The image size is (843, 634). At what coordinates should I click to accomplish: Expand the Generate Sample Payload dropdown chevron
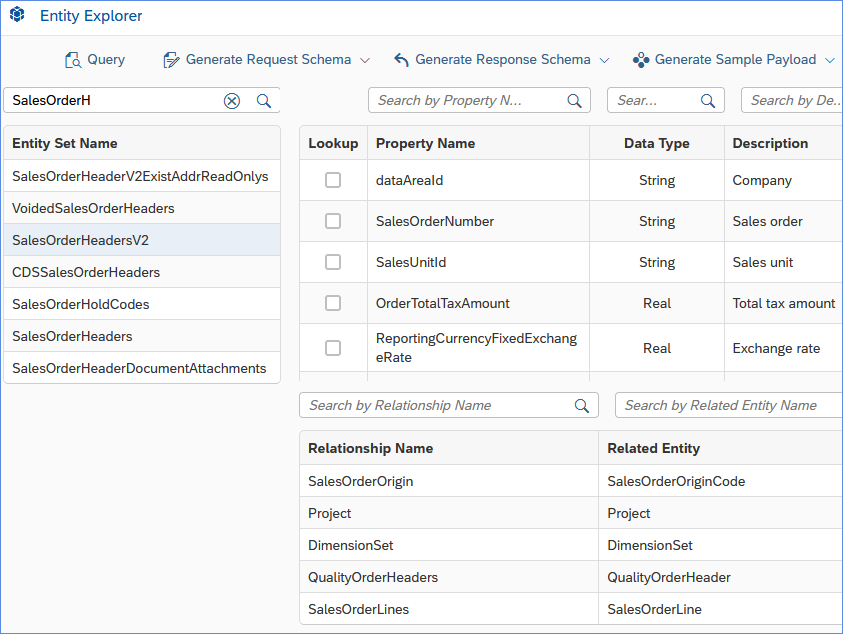click(x=829, y=60)
